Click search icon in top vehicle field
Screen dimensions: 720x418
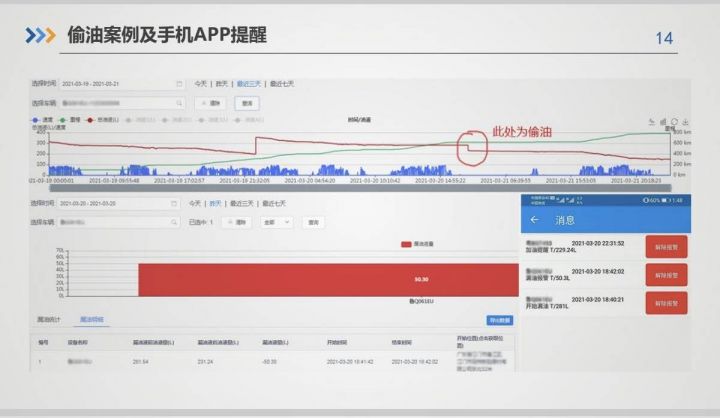[x=180, y=103]
